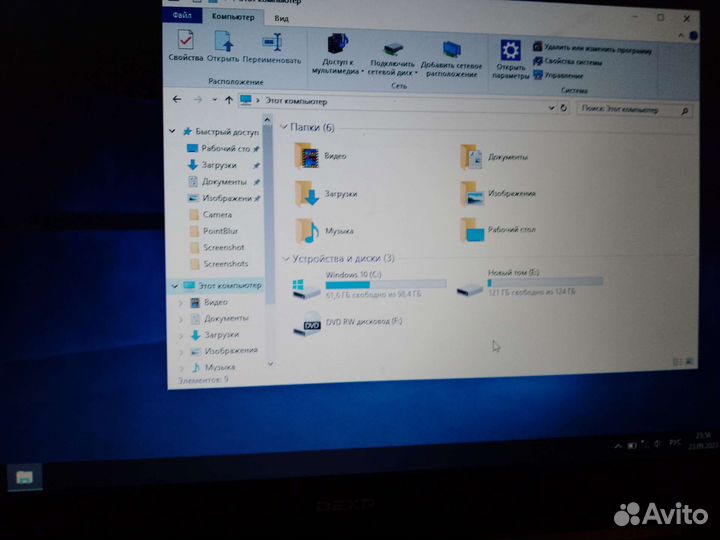This screenshot has width=720, height=540.
Task: Click Свойства системы in ribbon
Action: (x=573, y=61)
